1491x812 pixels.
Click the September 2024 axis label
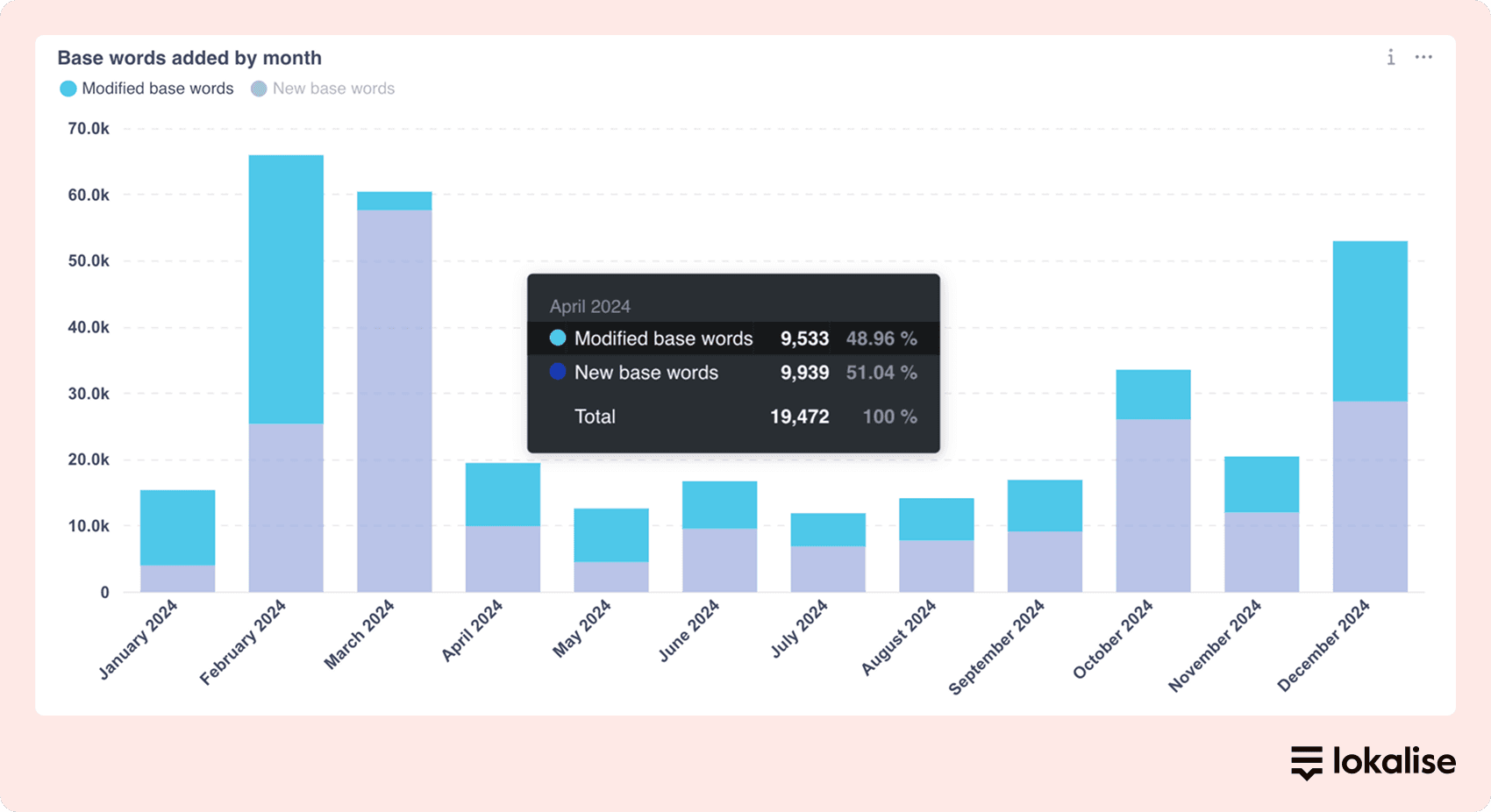pos(997,647)
